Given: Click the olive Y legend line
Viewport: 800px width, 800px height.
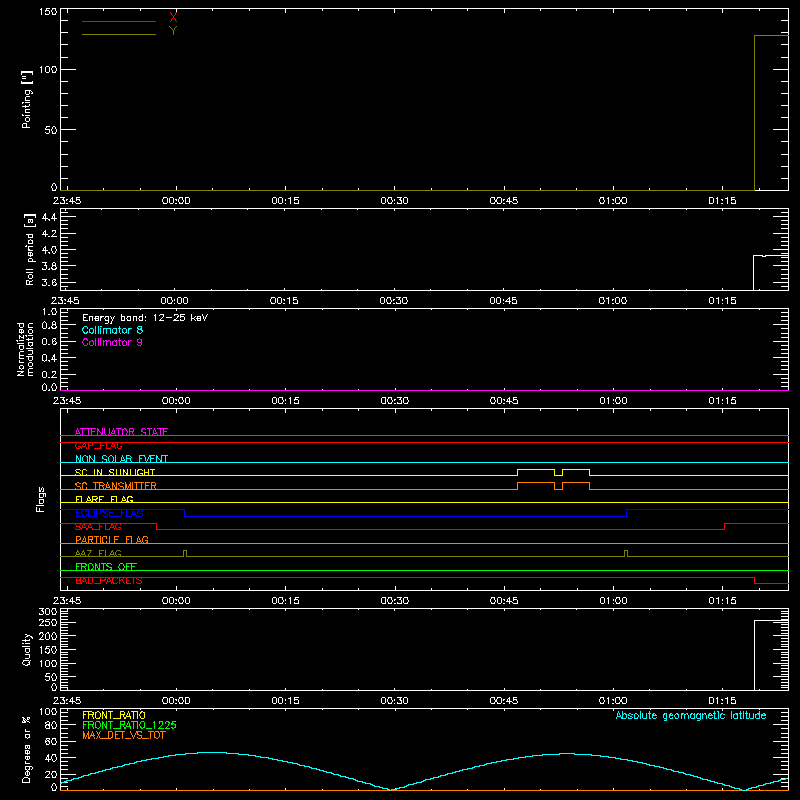Looking at the screenshot, I should 119,35.
